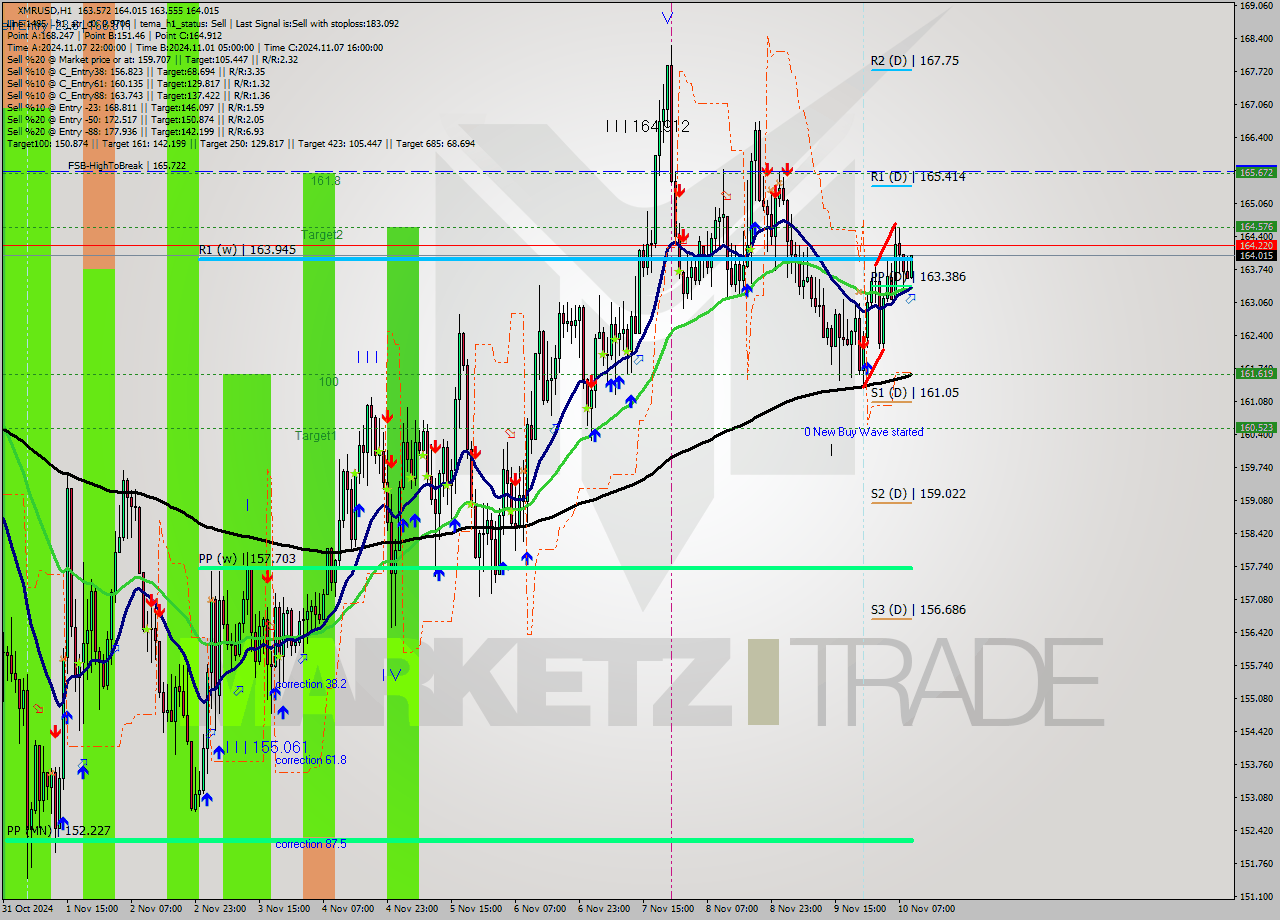Click the R1 (w) 163.945 weekly label
1280x920 pixels.
[247, 250]
